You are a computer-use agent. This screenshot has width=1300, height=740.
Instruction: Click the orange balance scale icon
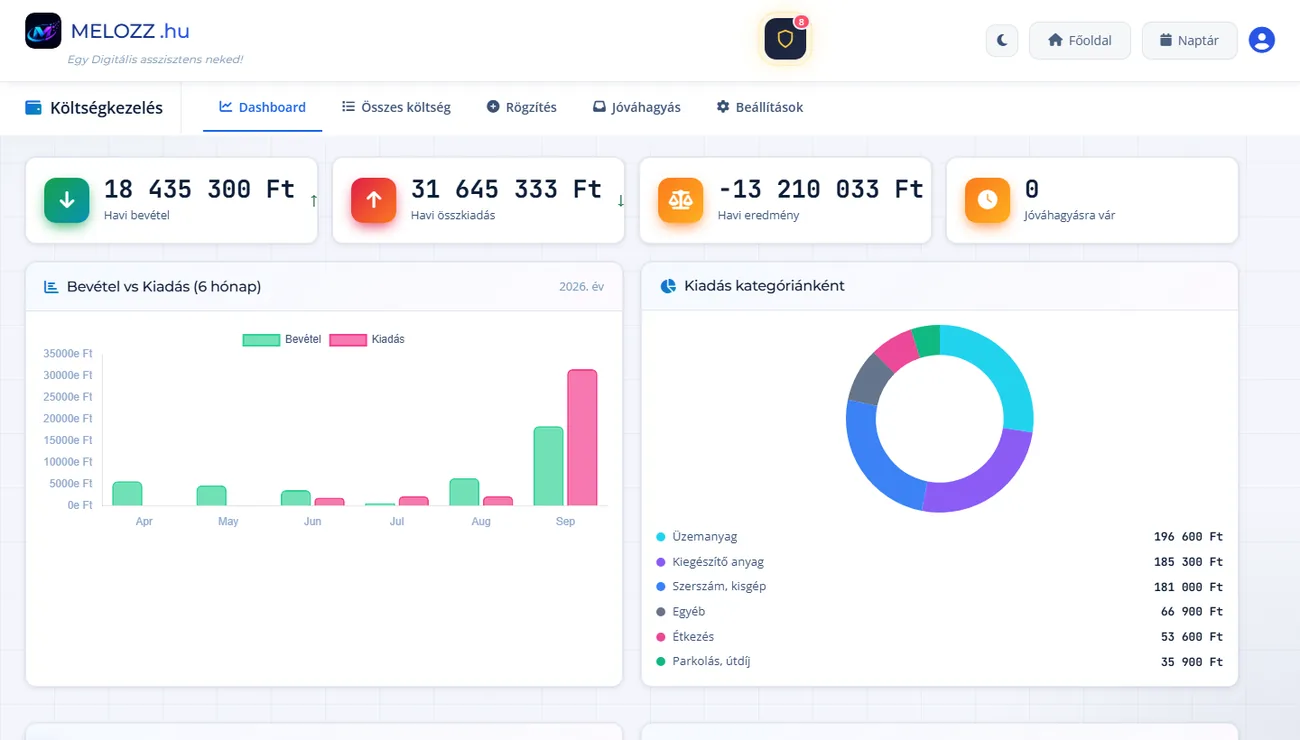coord(681,200)
